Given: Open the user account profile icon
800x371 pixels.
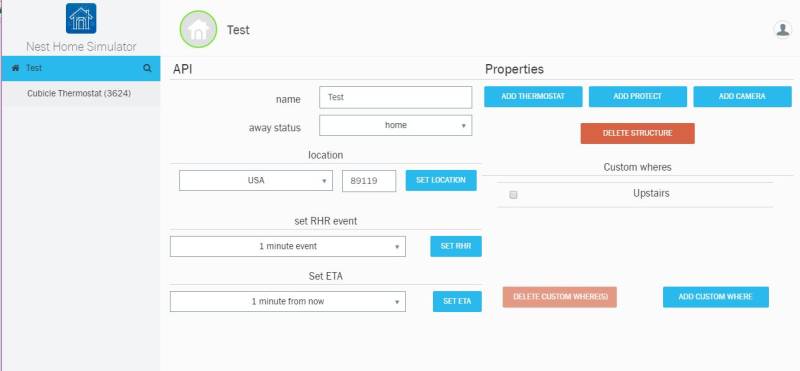Looking at the screenshot, I should (x=783, y=30).
